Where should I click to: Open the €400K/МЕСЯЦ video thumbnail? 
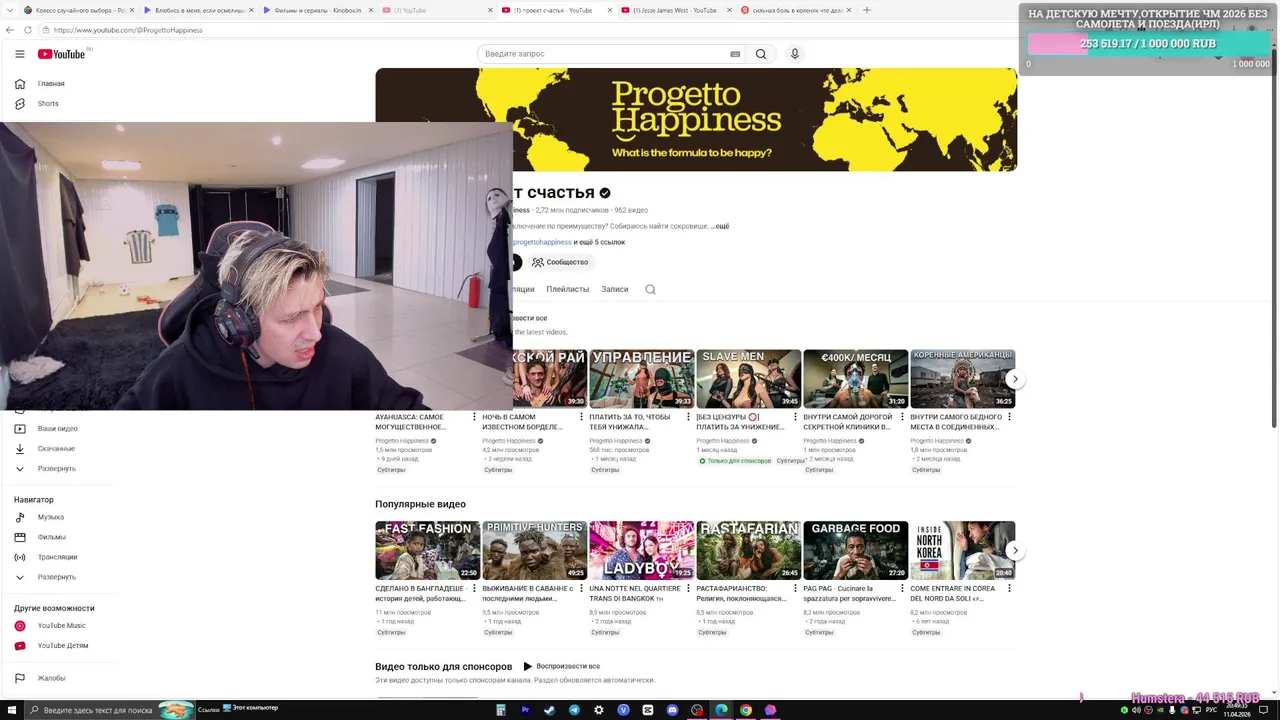[x=855, y=379]
